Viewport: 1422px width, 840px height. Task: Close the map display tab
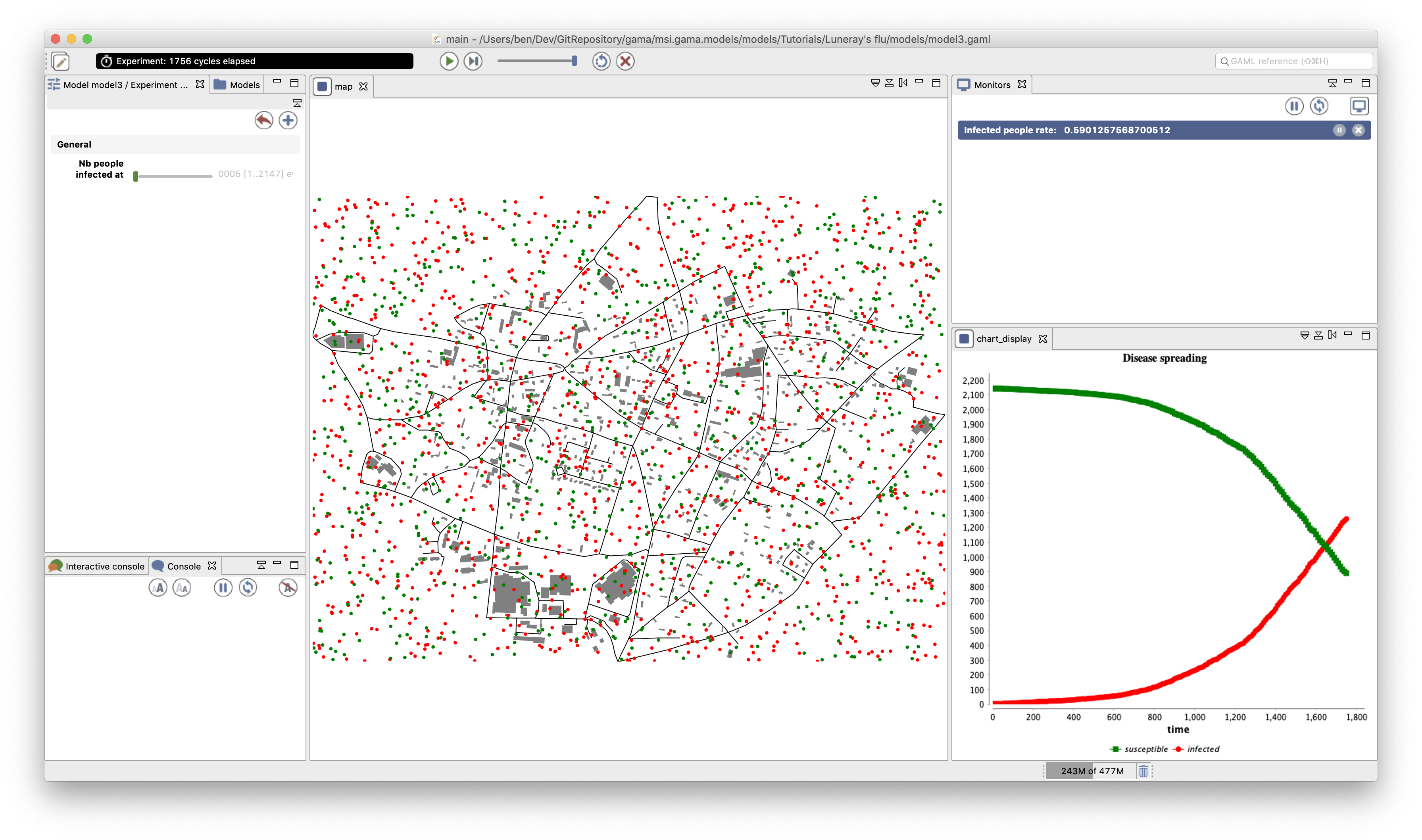coord(363,86)
